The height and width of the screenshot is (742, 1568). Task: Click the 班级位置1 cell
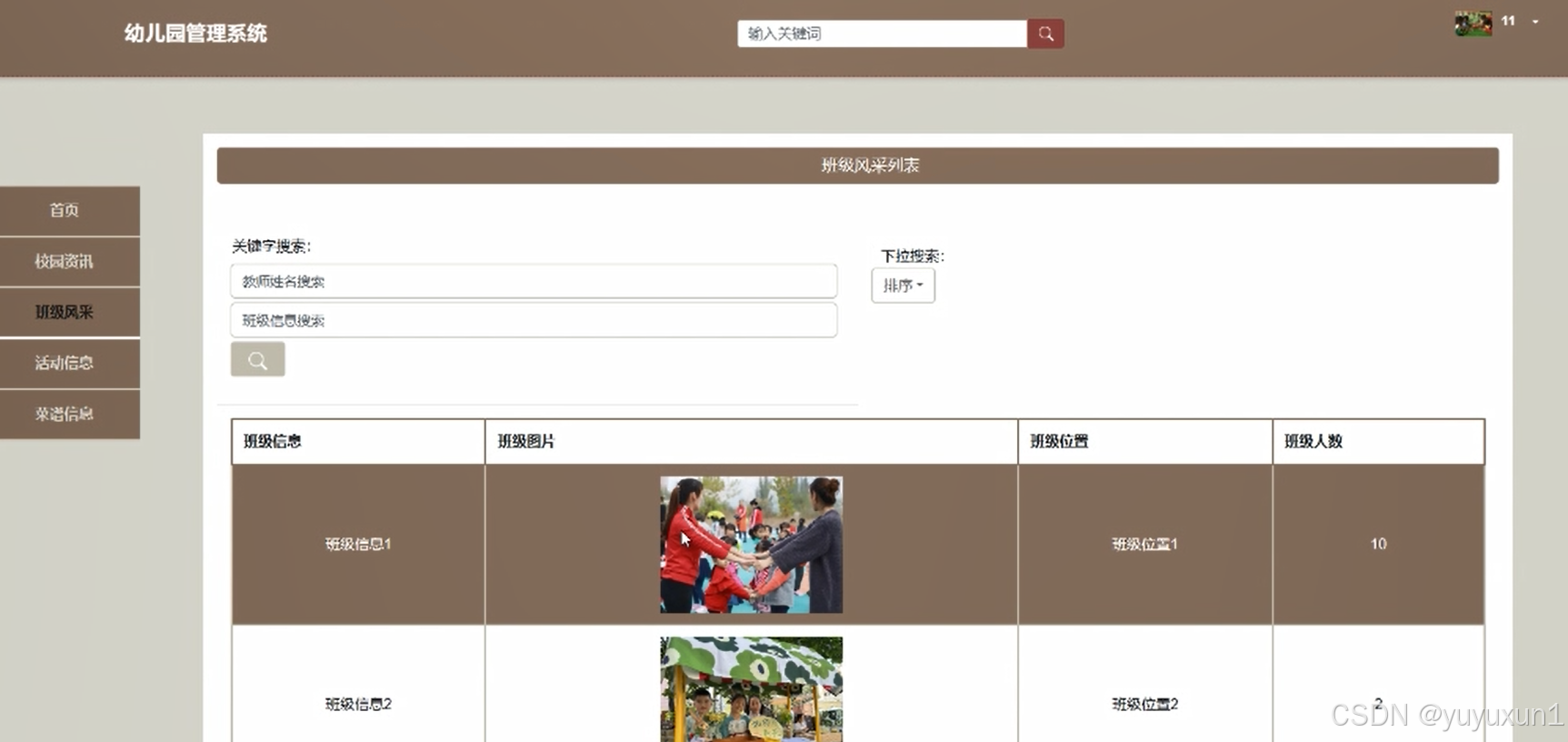point(1144,544)
